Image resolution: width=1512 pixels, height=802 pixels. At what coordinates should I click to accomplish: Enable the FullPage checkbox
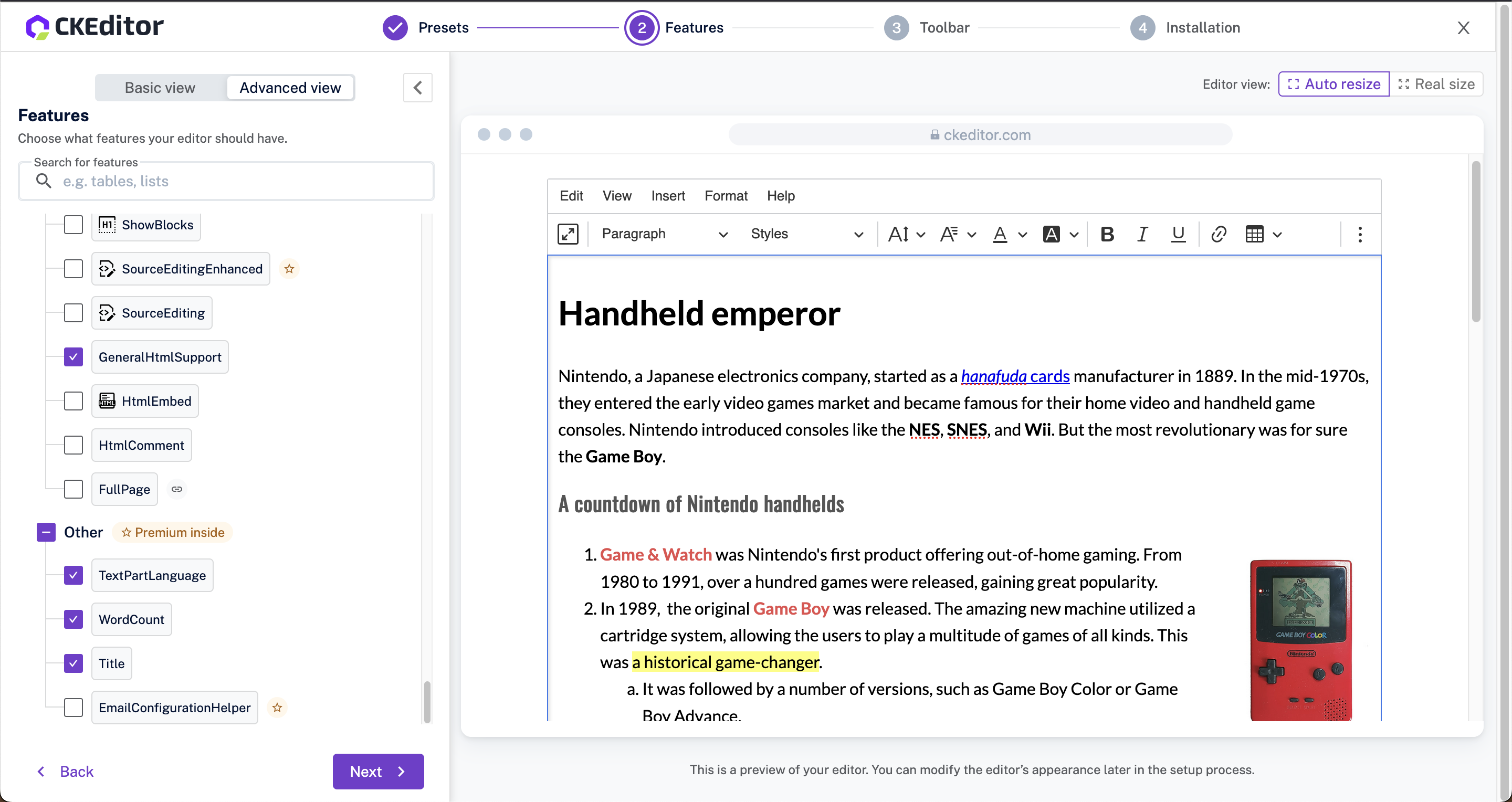(73, 489)
